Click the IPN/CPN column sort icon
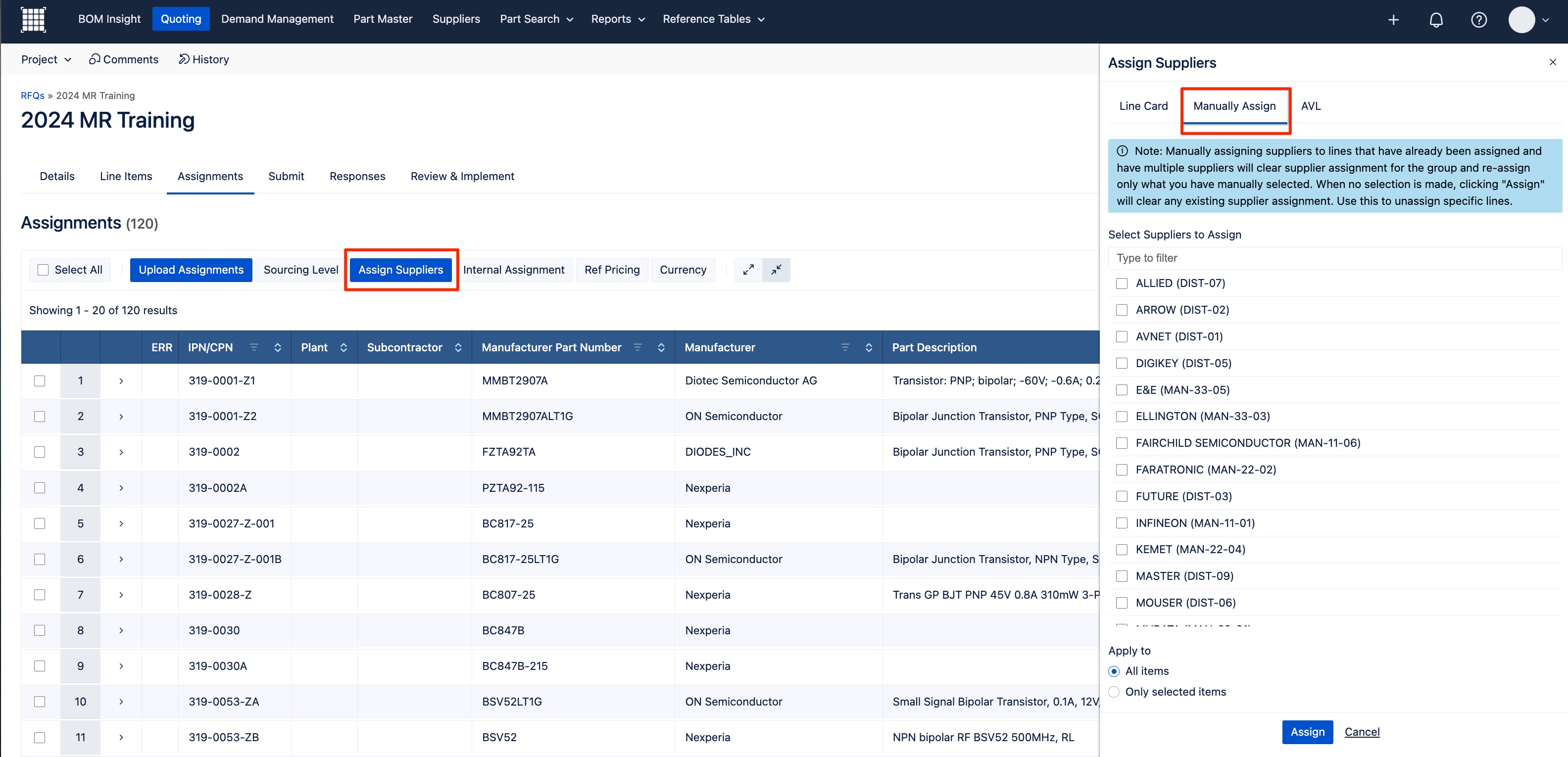The height and width of the screenshot is (757, 1568). pos(278,347)
